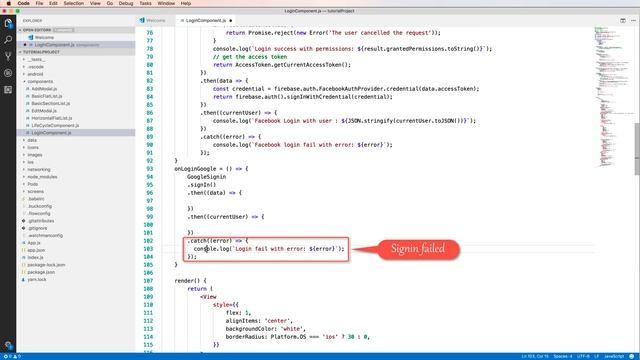Expand the __tests__ folder

[x=24, y=60]
